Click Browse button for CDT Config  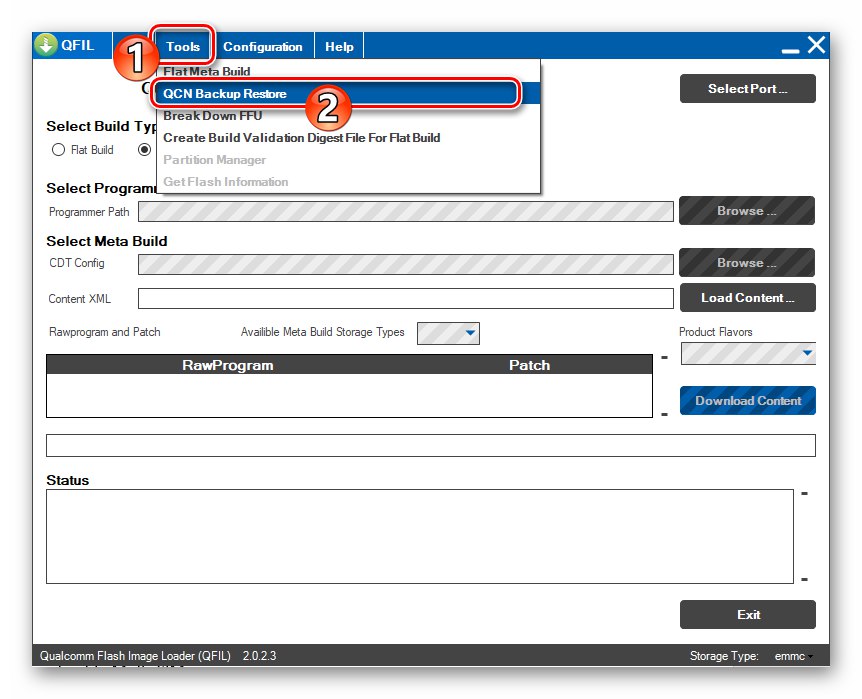pyautogui.click(x=747, y=262)
